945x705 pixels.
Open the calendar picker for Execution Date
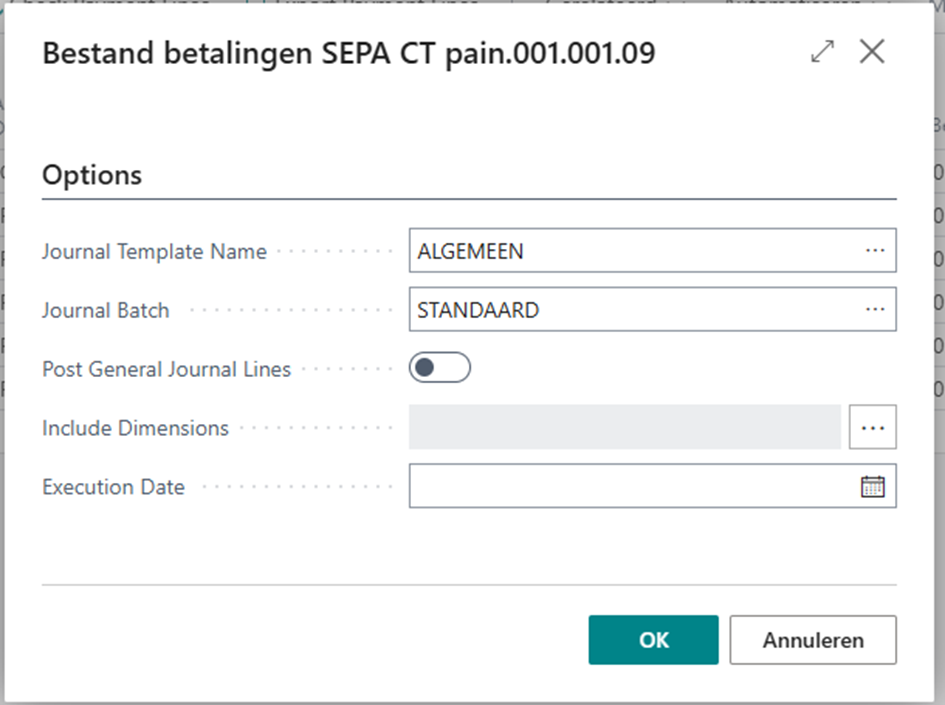click(x=873, y=486)
